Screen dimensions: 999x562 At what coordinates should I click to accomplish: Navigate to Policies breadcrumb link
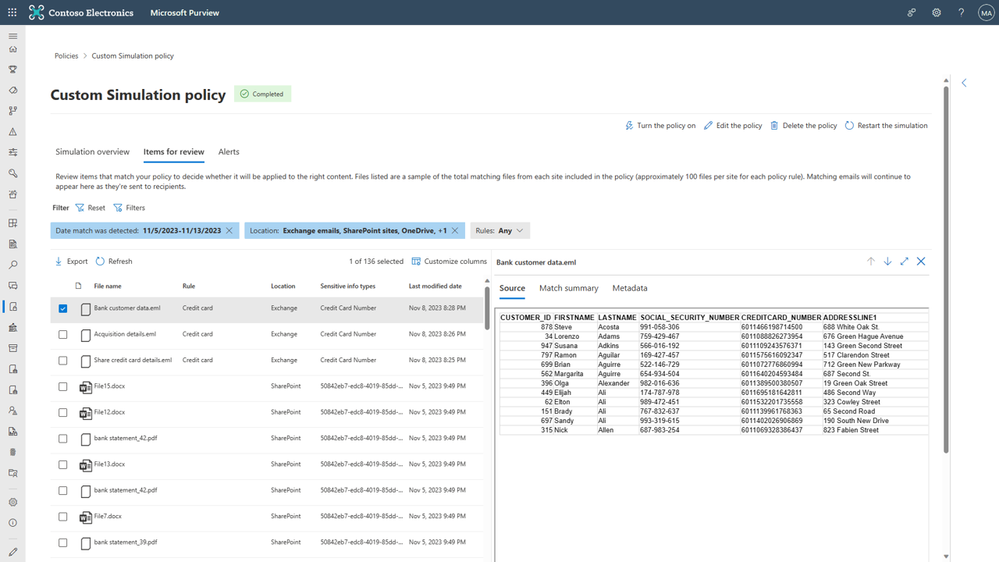pyautogui.click(x=66, y=56)
